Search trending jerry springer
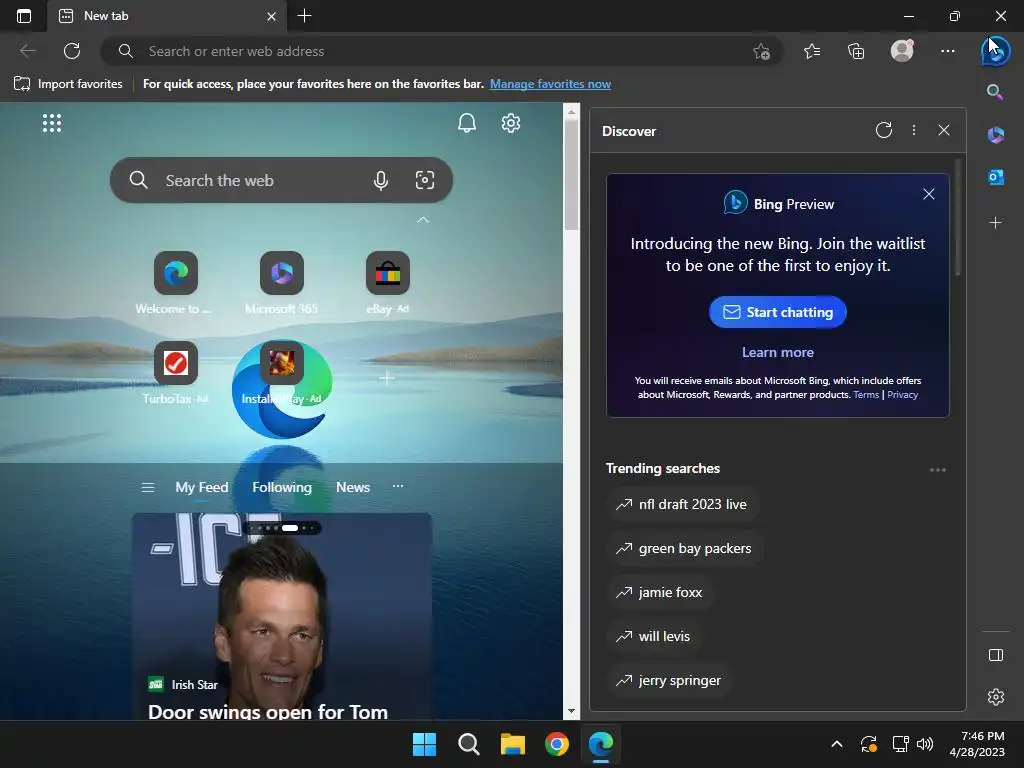This screenshot has width=1024, height=768. [669, 680]
